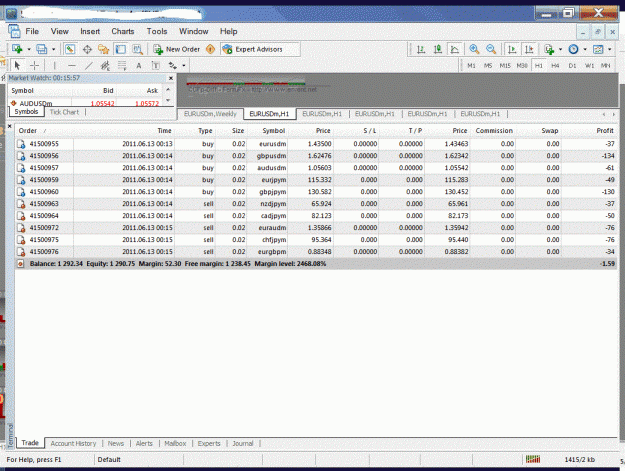The image size is (625, 471).
Task: Select the EURUSDm,Weekly chart tab
Action: coord(210,114)
